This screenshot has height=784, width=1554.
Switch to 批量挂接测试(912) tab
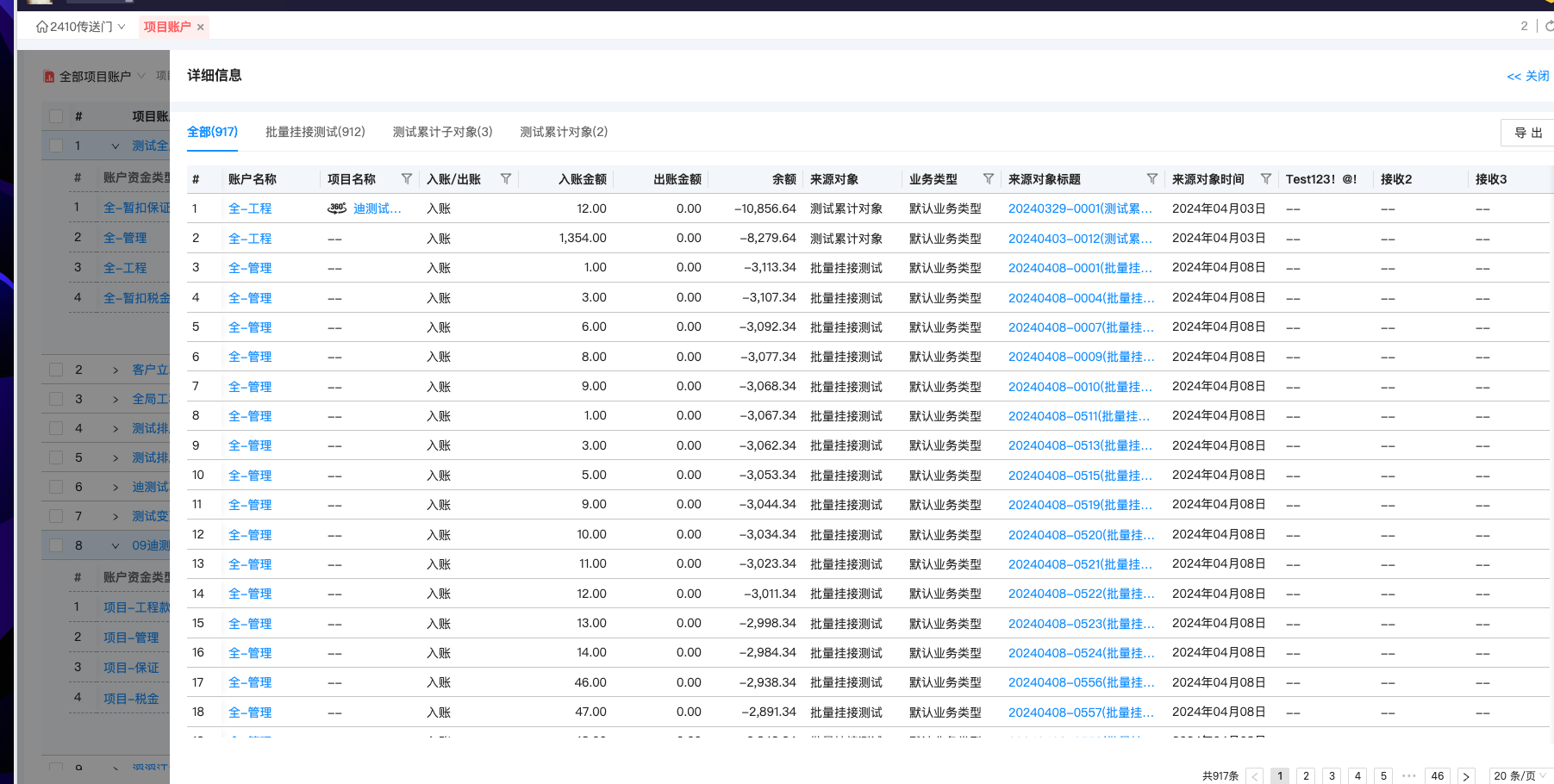315,132
